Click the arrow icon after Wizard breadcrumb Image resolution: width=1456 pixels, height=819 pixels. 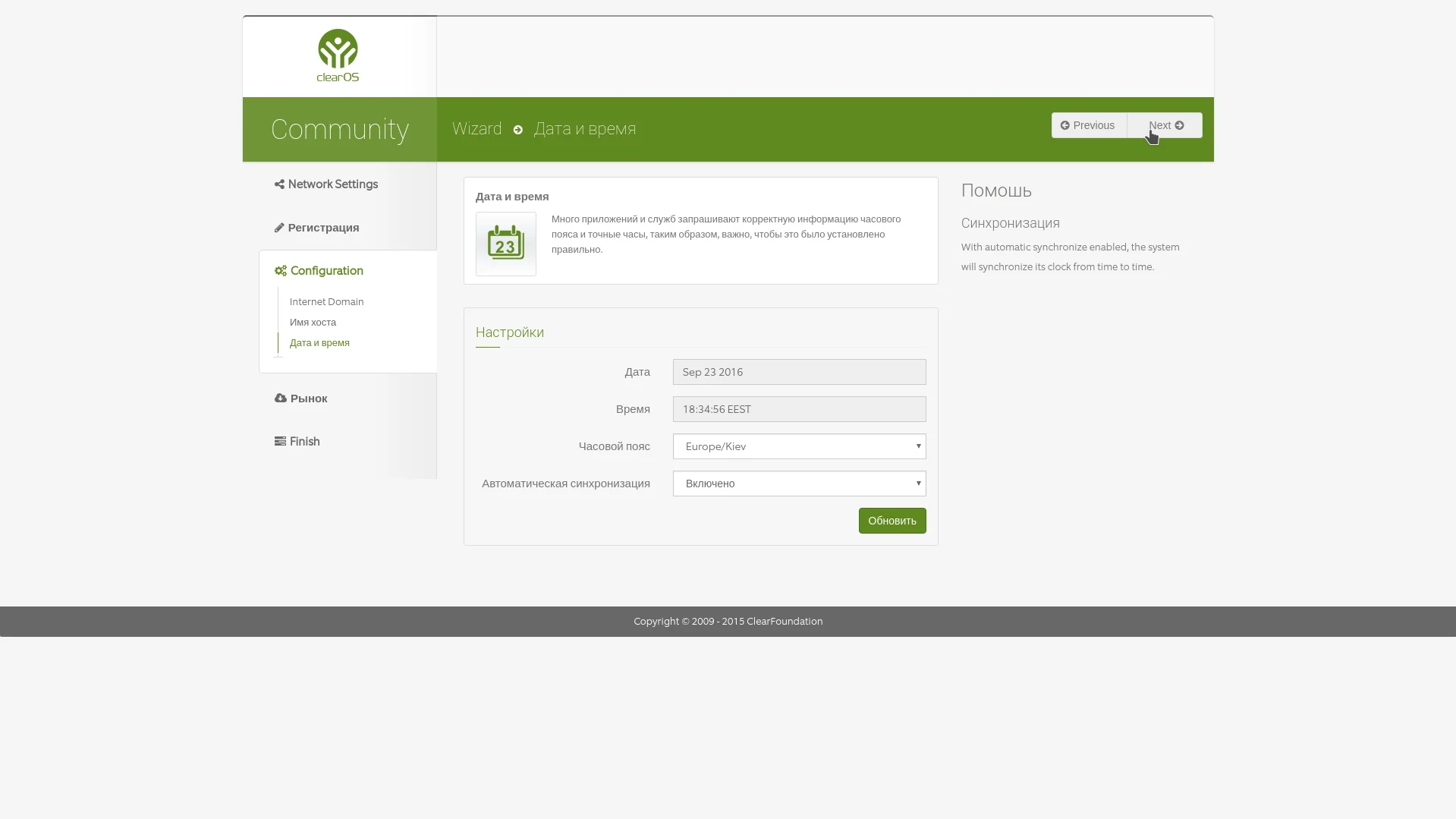pyautogui.click(x=518, y=130)
